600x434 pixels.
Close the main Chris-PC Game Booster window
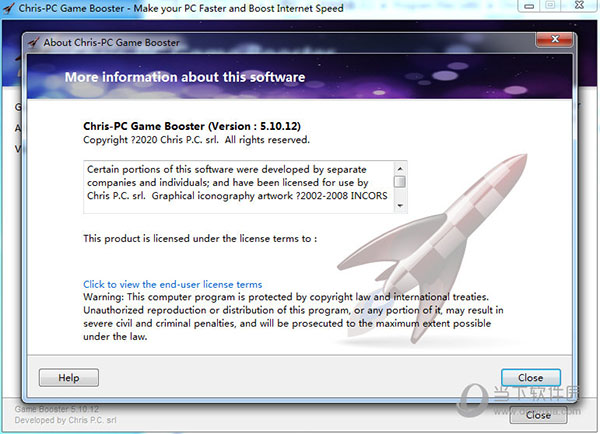[579, 5]
